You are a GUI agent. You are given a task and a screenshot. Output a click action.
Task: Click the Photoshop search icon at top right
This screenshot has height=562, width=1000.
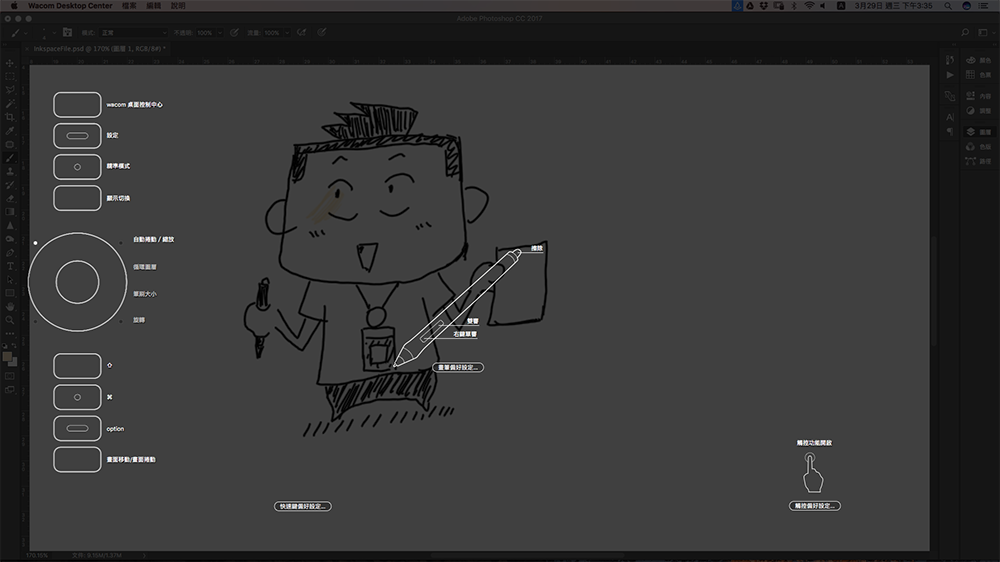point(964,33)
